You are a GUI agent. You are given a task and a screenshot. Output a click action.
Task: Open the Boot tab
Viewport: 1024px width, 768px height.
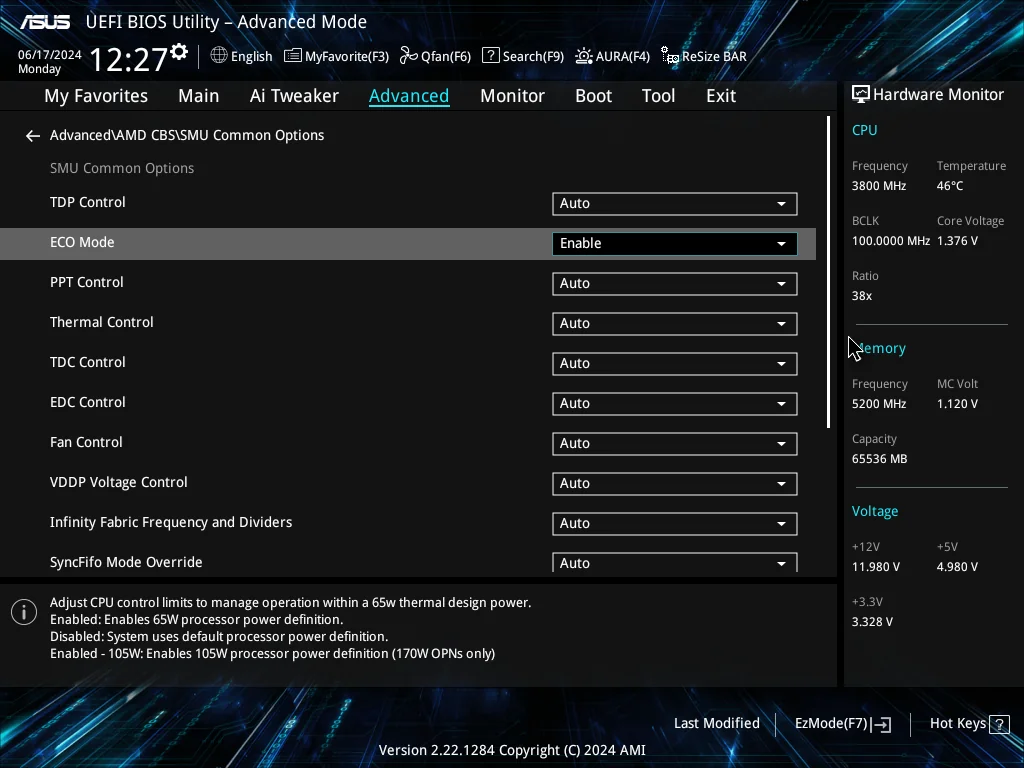click(x=593, y=96)
